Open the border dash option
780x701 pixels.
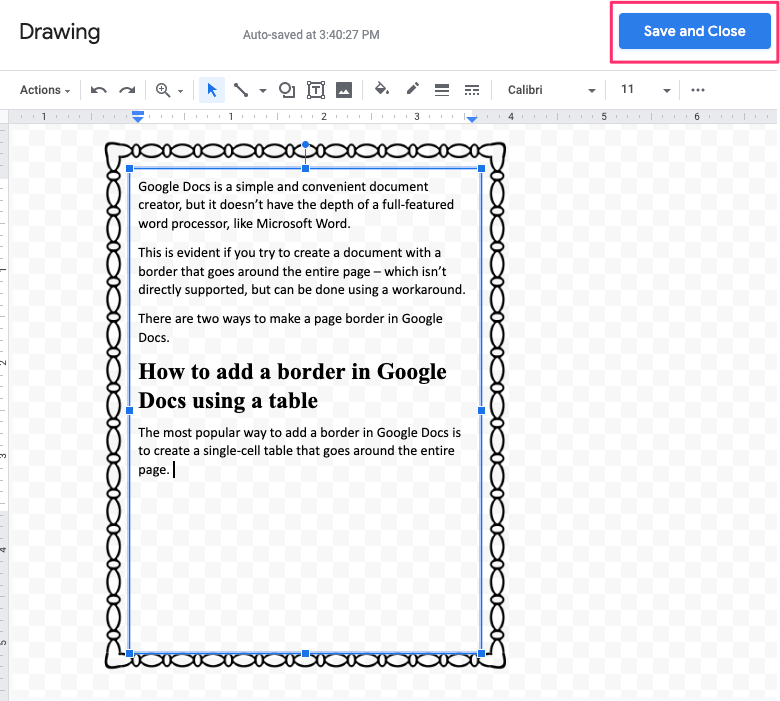click(x=472, y=90)
